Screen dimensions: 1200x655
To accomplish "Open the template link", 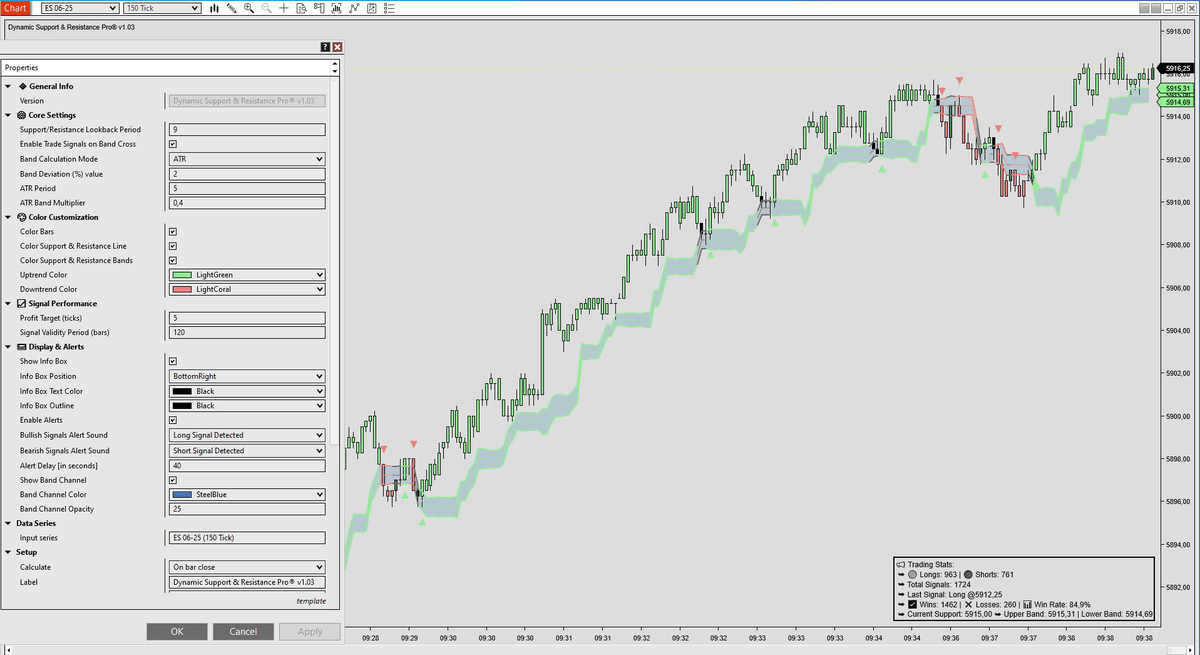I will click(311, 601).
